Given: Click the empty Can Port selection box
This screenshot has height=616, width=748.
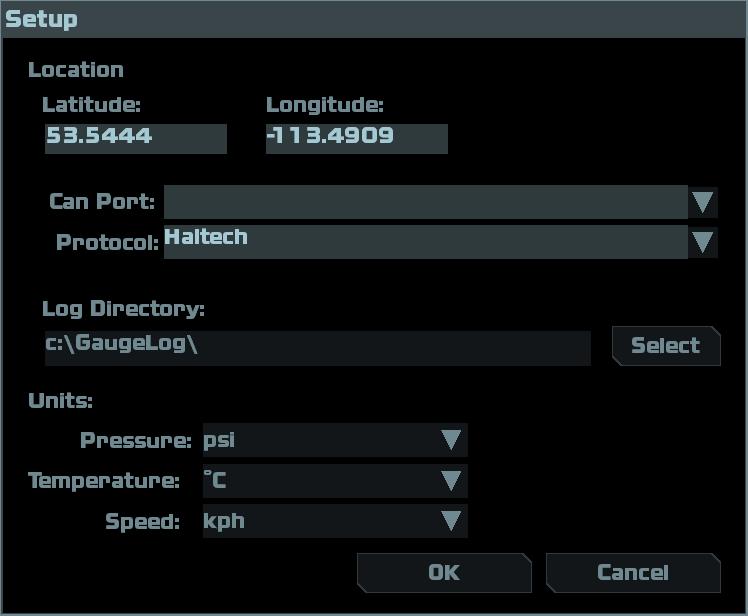Looking at the screenshot, I should [x=425, y=201].
